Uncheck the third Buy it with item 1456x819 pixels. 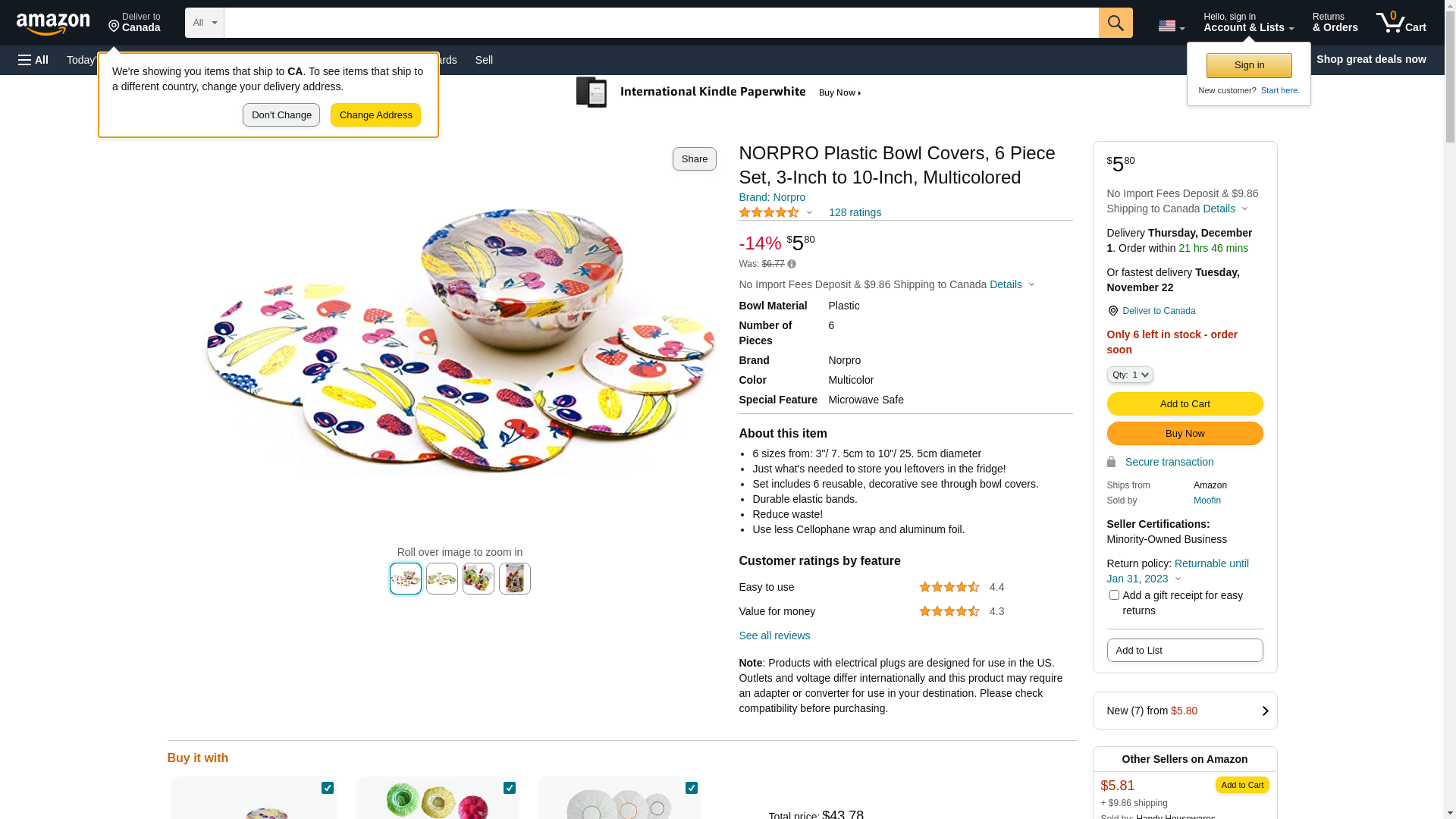click(692, 789)
